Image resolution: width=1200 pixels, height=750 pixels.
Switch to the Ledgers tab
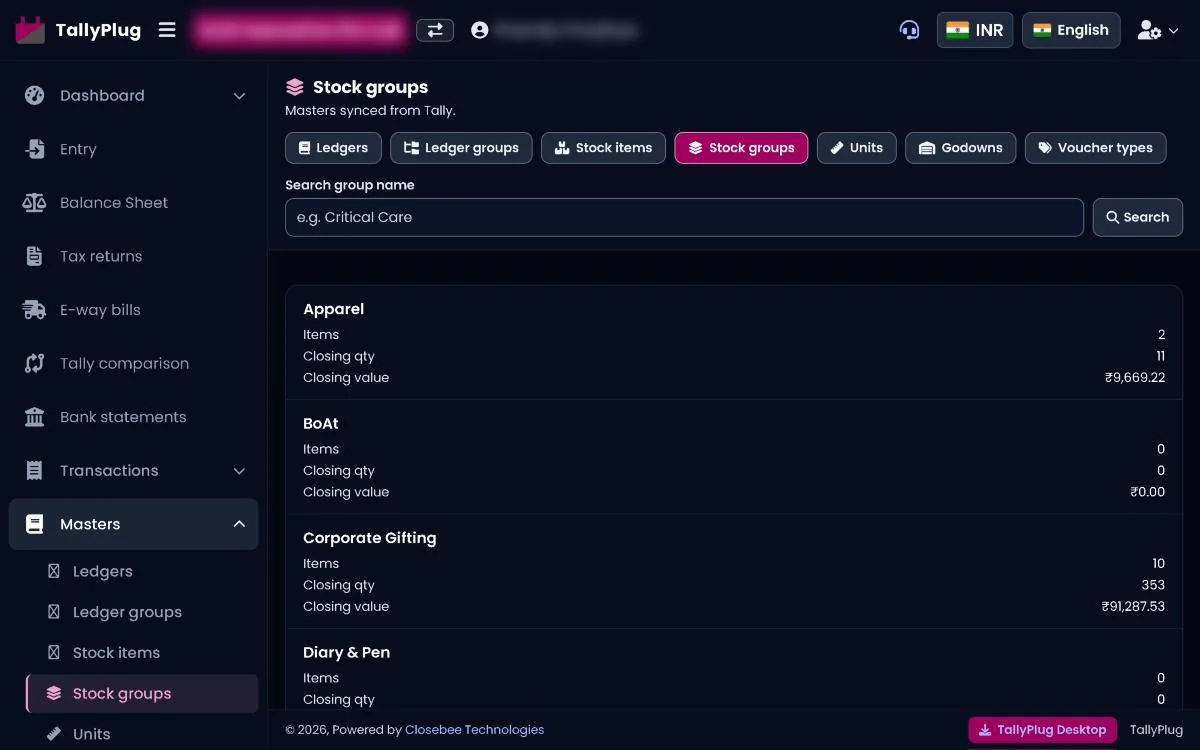point(333,148)
